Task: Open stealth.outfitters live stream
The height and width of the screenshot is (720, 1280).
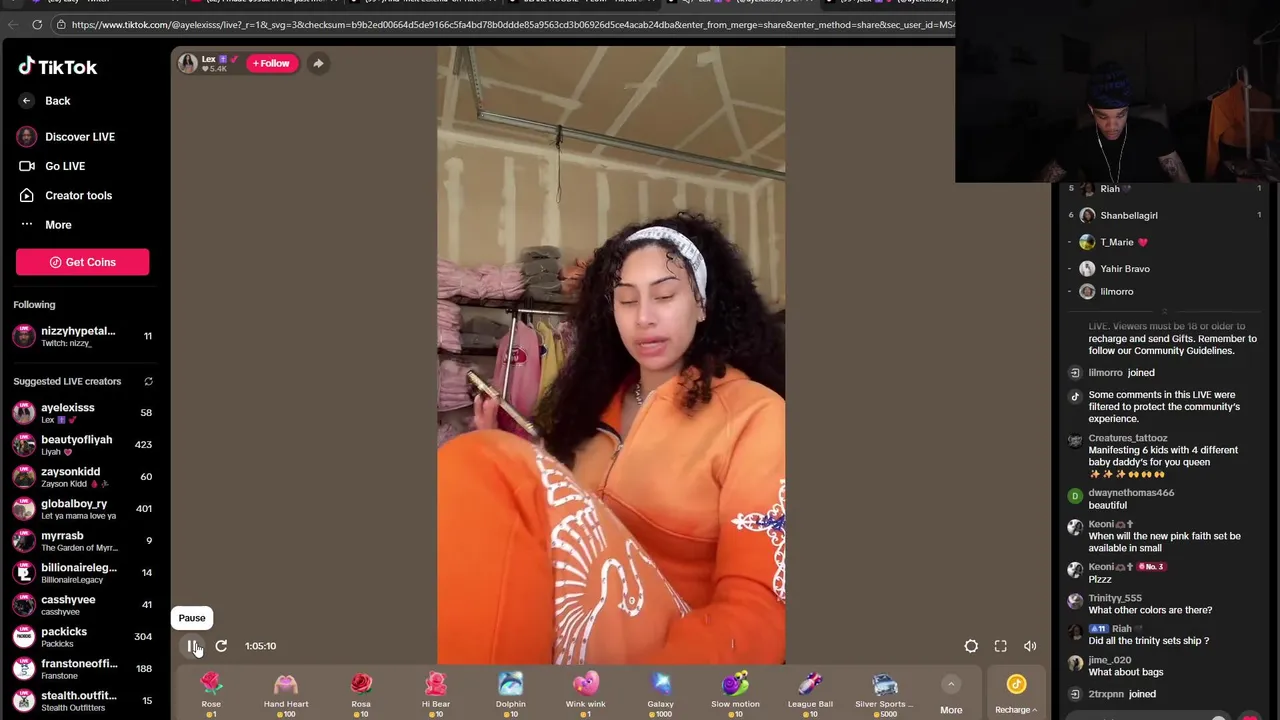Action: tap(82, 701)
